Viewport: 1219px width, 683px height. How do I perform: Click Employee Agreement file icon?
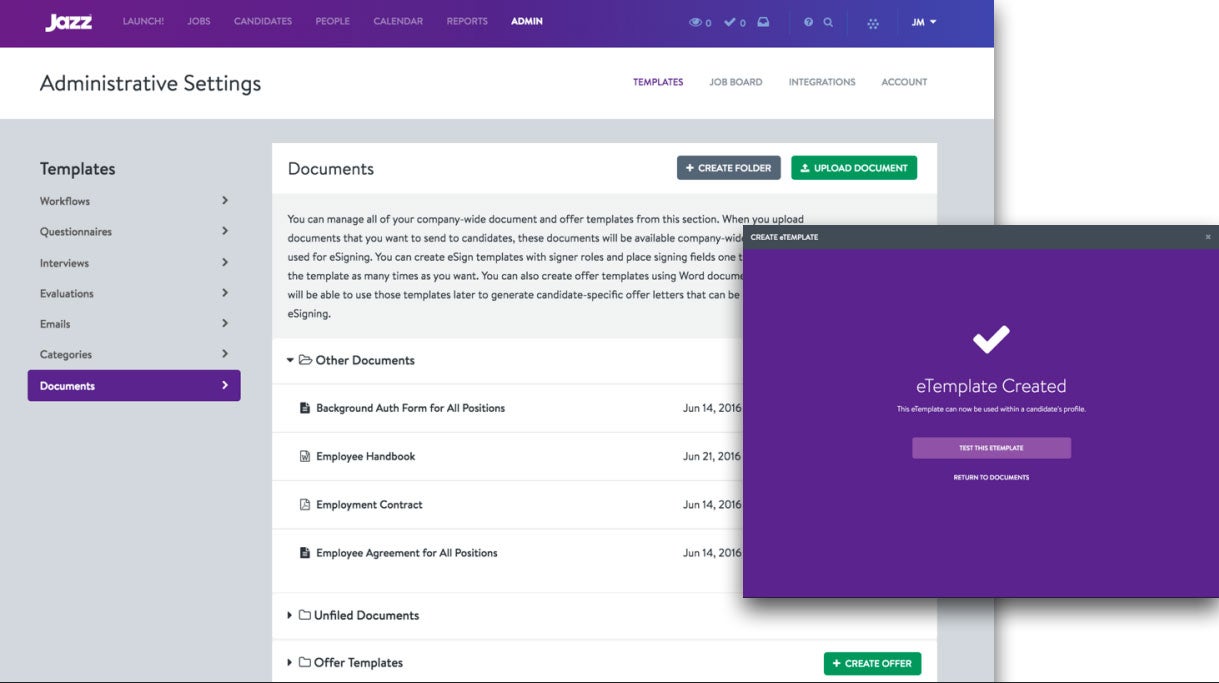pos(305,553)
